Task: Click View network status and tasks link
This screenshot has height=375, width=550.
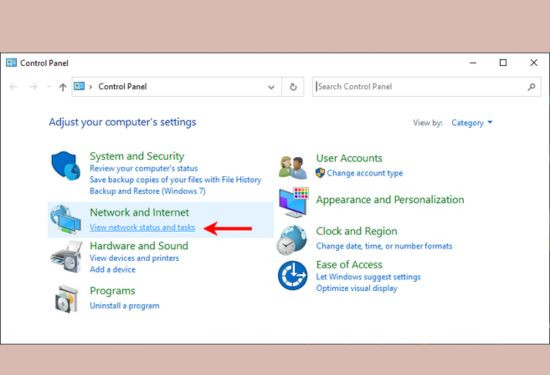Action: [x=142, y=227]
